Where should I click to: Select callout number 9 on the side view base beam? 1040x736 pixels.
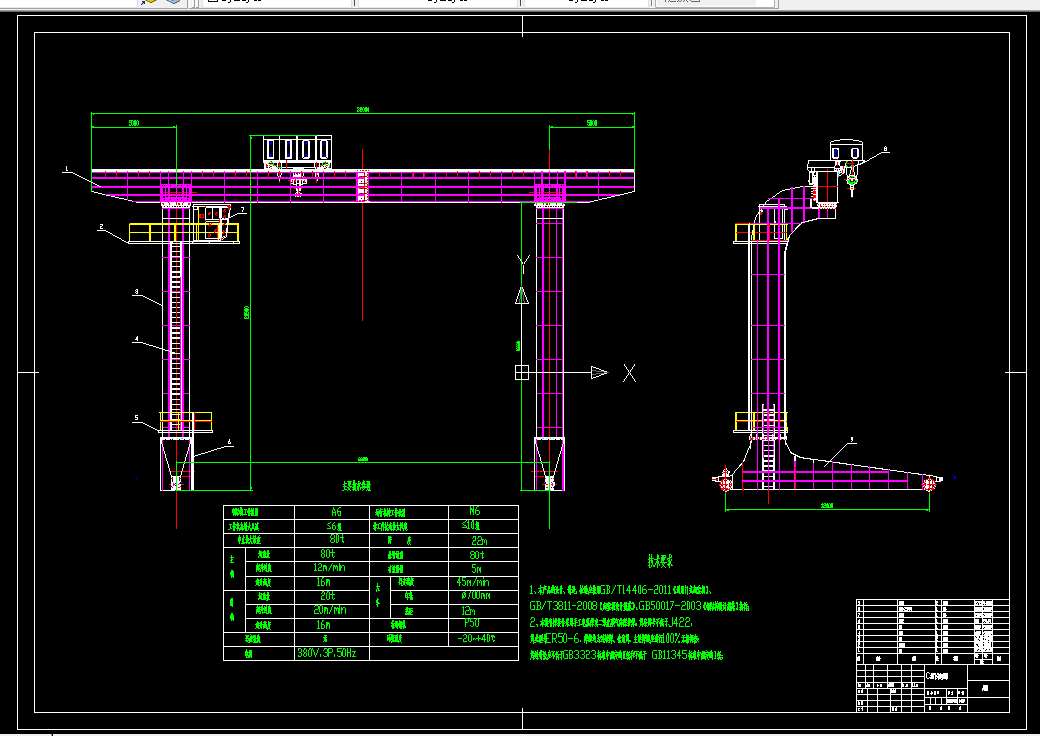(x=852, y=439)
